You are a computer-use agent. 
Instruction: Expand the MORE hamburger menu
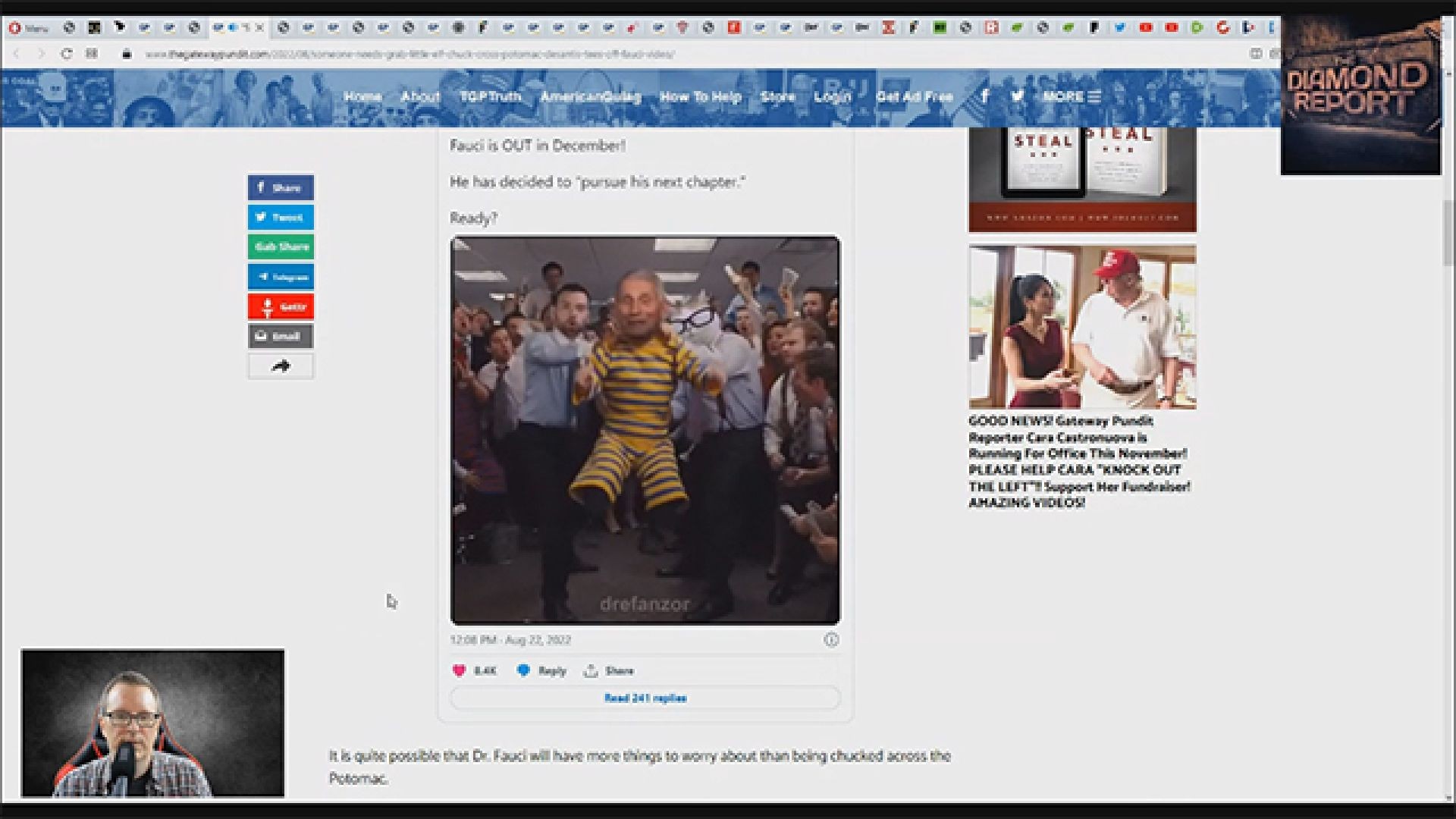tap(1072, 96)
